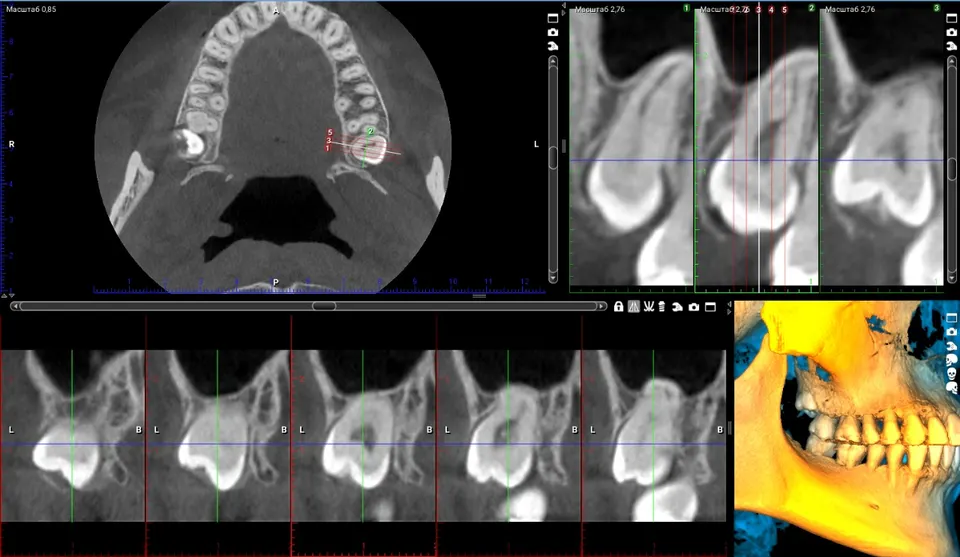Image resolution: width=960 pixels, height=557 pixels.
Task: Click the 'Масштаб 0,85' label in the axial view
Action: pos(31,9)
